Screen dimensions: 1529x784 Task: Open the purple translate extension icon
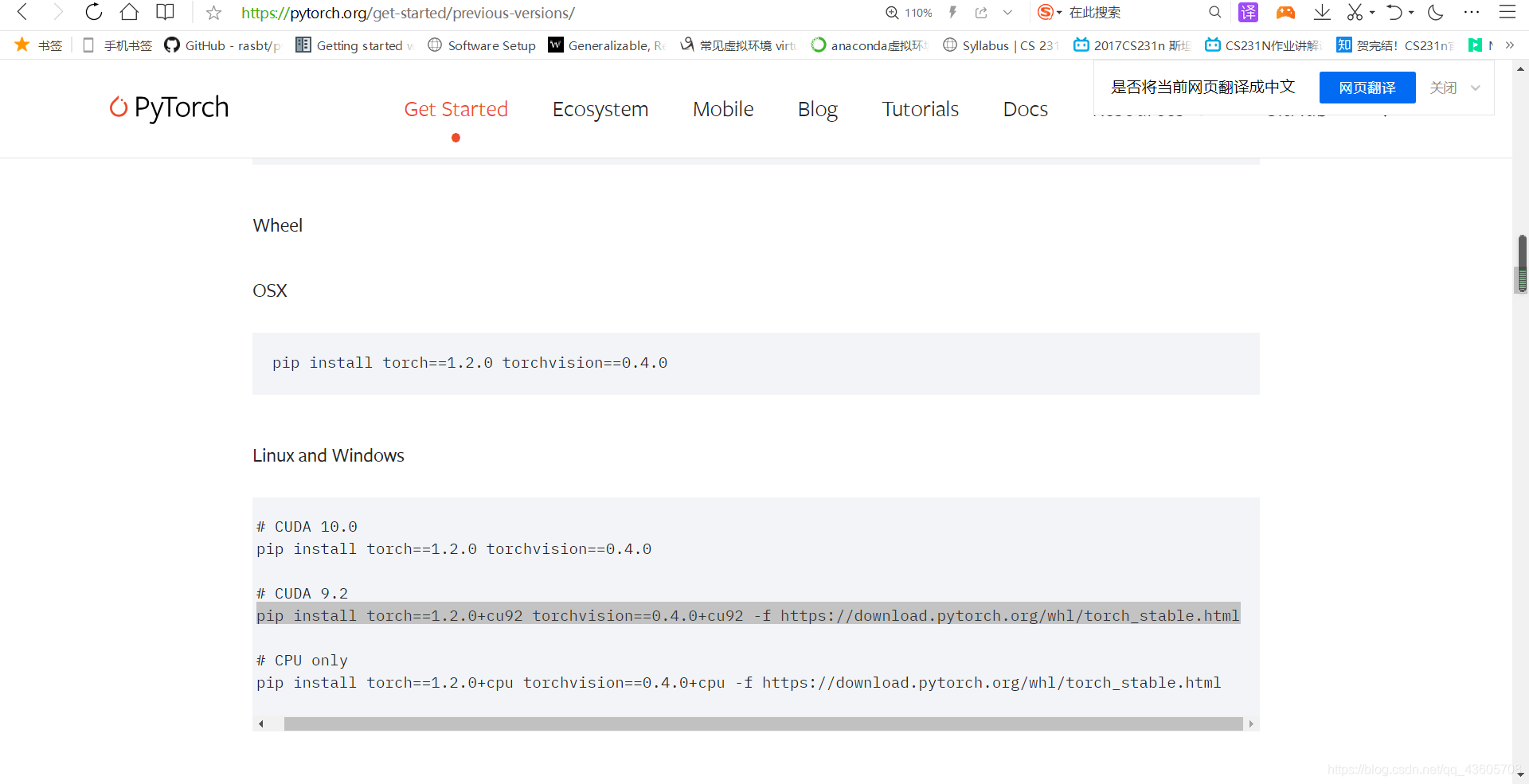(1248, 13)
